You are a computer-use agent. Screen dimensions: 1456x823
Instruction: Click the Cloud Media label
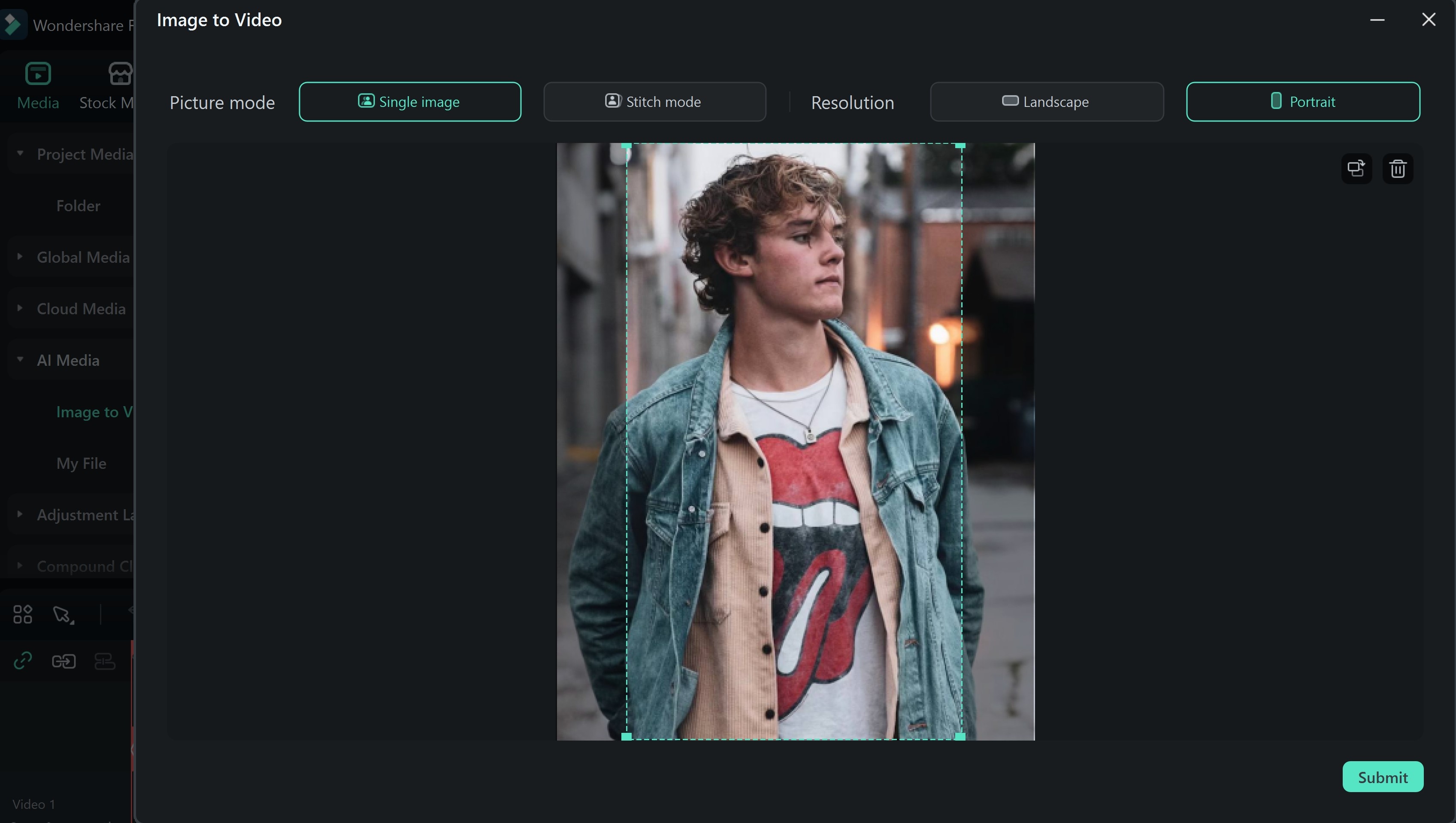pos(82,309)
